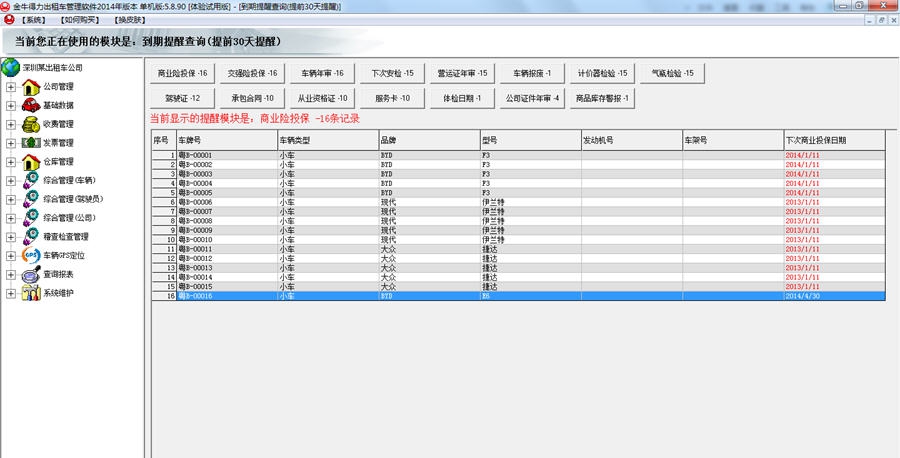The height and width of the screenshot is (458, 900).
Task: Expand the 查询报表 tree node
Action: [x=11, y=274]
